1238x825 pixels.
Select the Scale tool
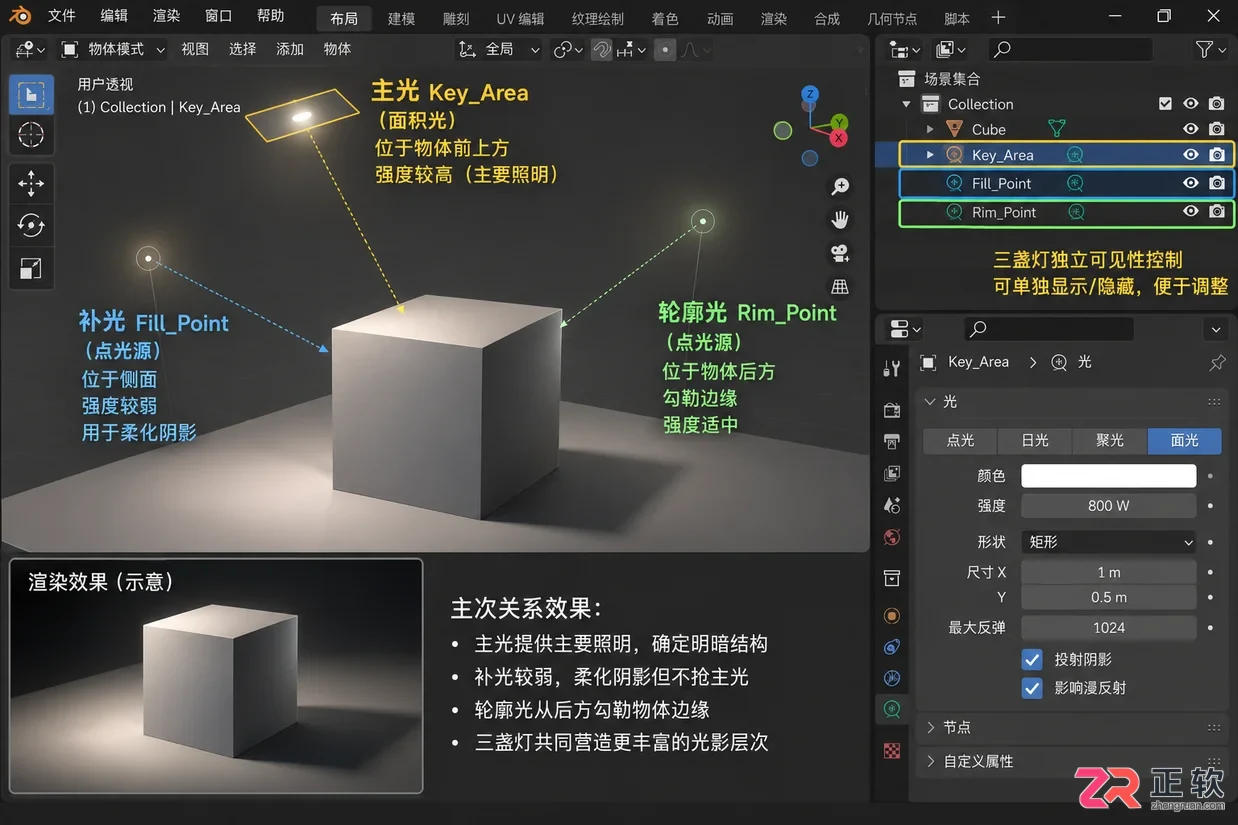(31, 267)
